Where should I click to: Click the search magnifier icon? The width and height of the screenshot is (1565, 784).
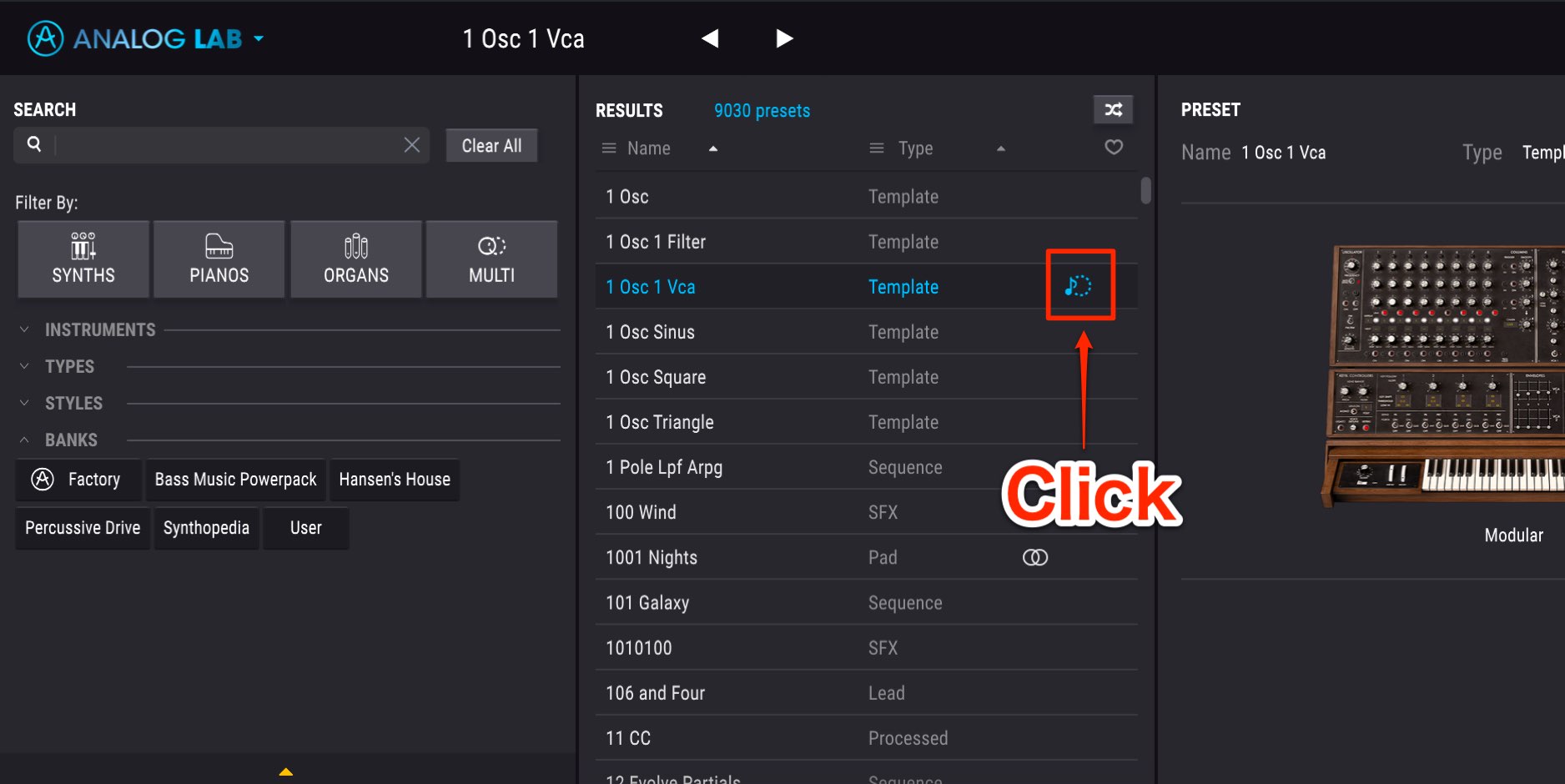pyautogui.click(x=34, y=144)
